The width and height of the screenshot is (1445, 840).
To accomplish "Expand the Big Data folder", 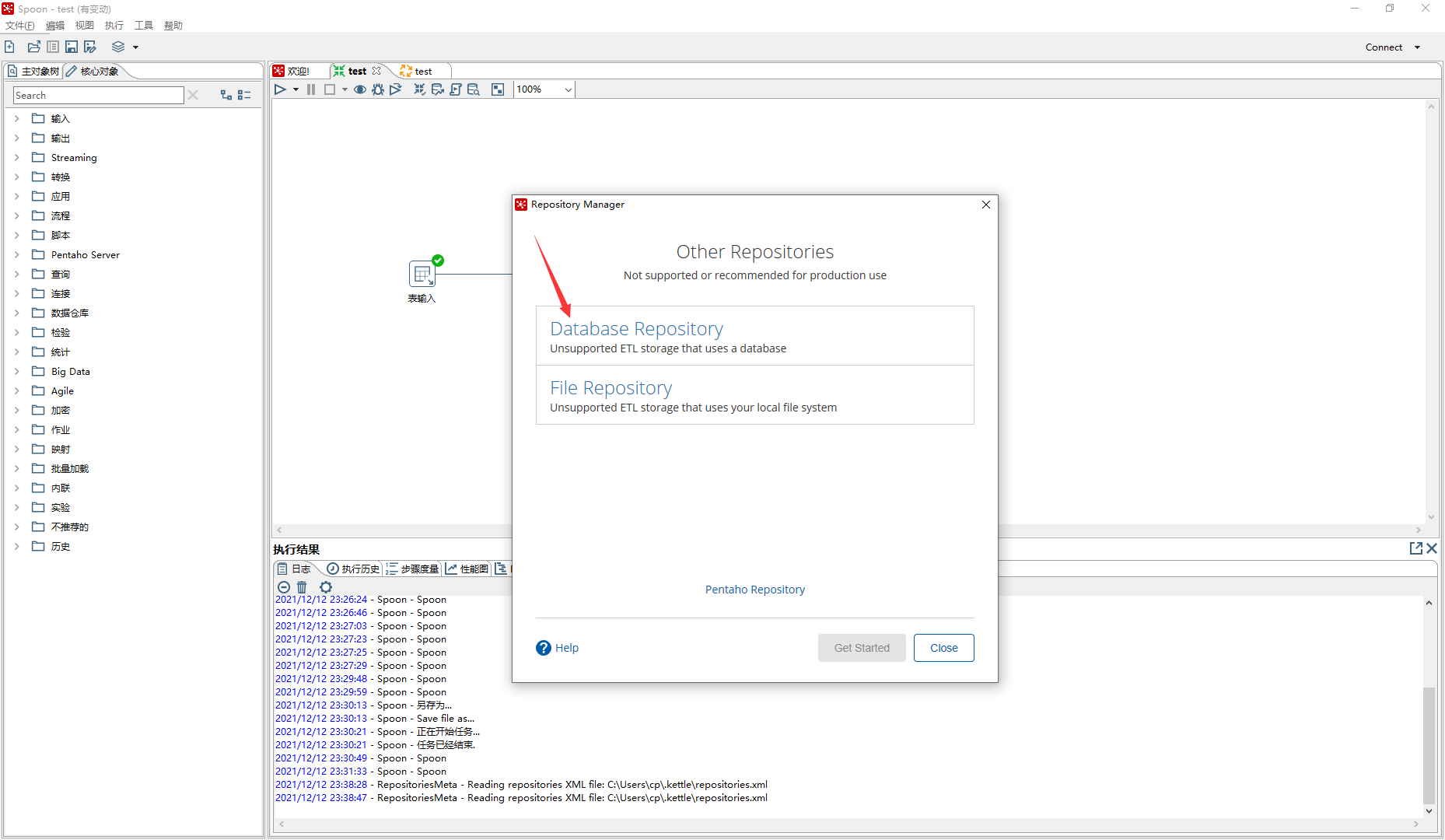I will (16, 371).
